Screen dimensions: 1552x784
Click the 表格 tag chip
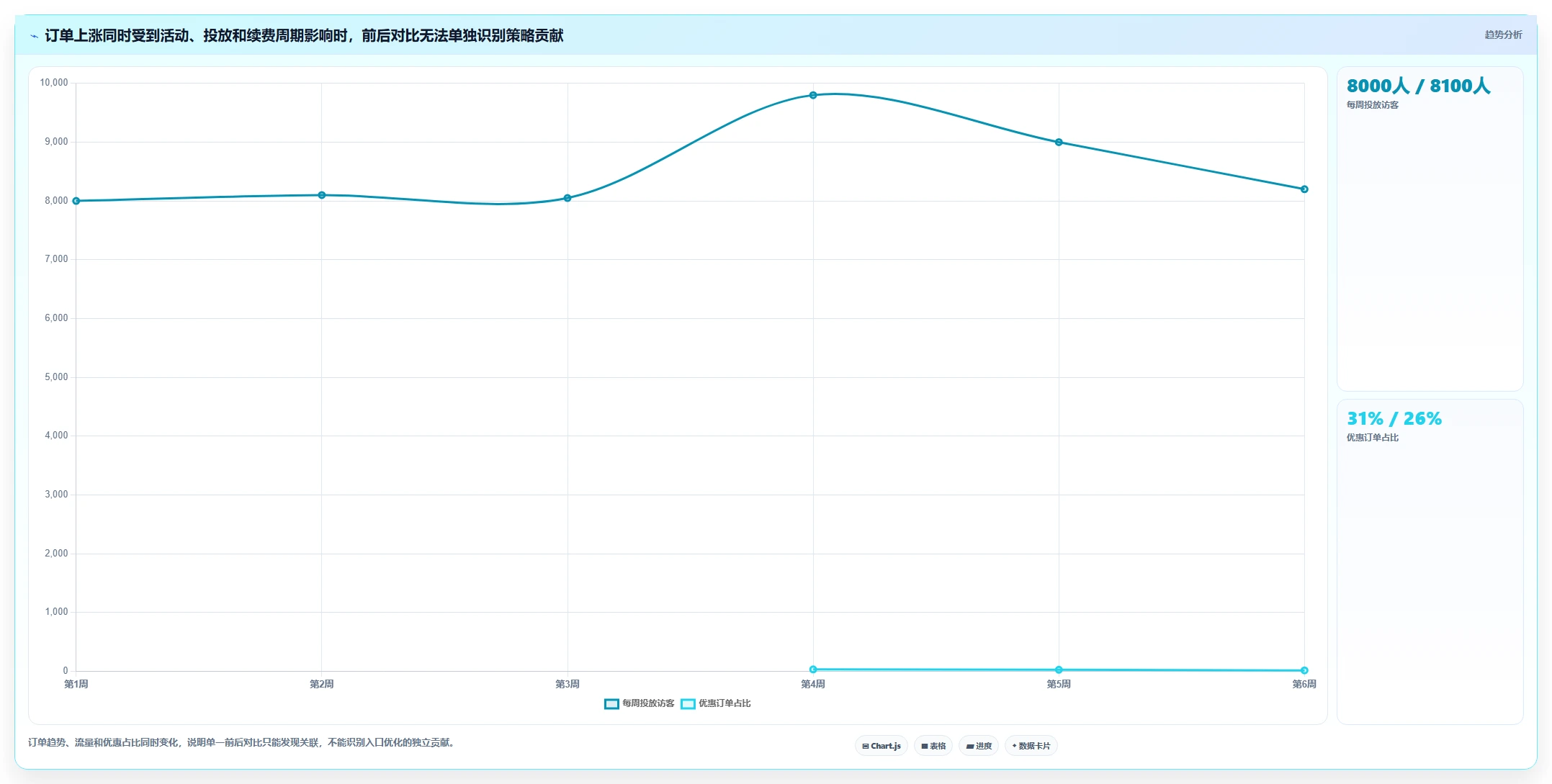(x=933, y=746)
